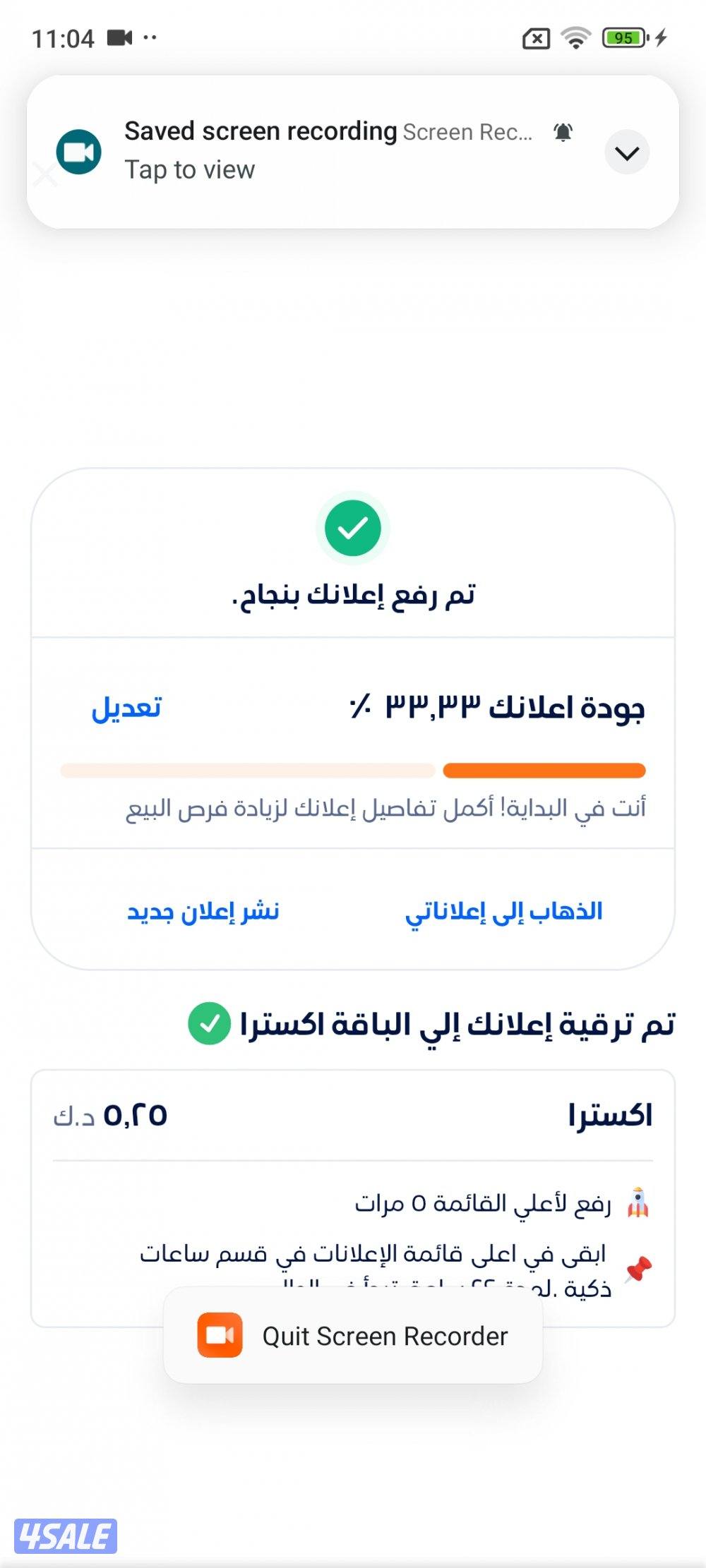Tap the notification bell alert icon
This screenshot has height=1568, width=706.
point(563,132)
